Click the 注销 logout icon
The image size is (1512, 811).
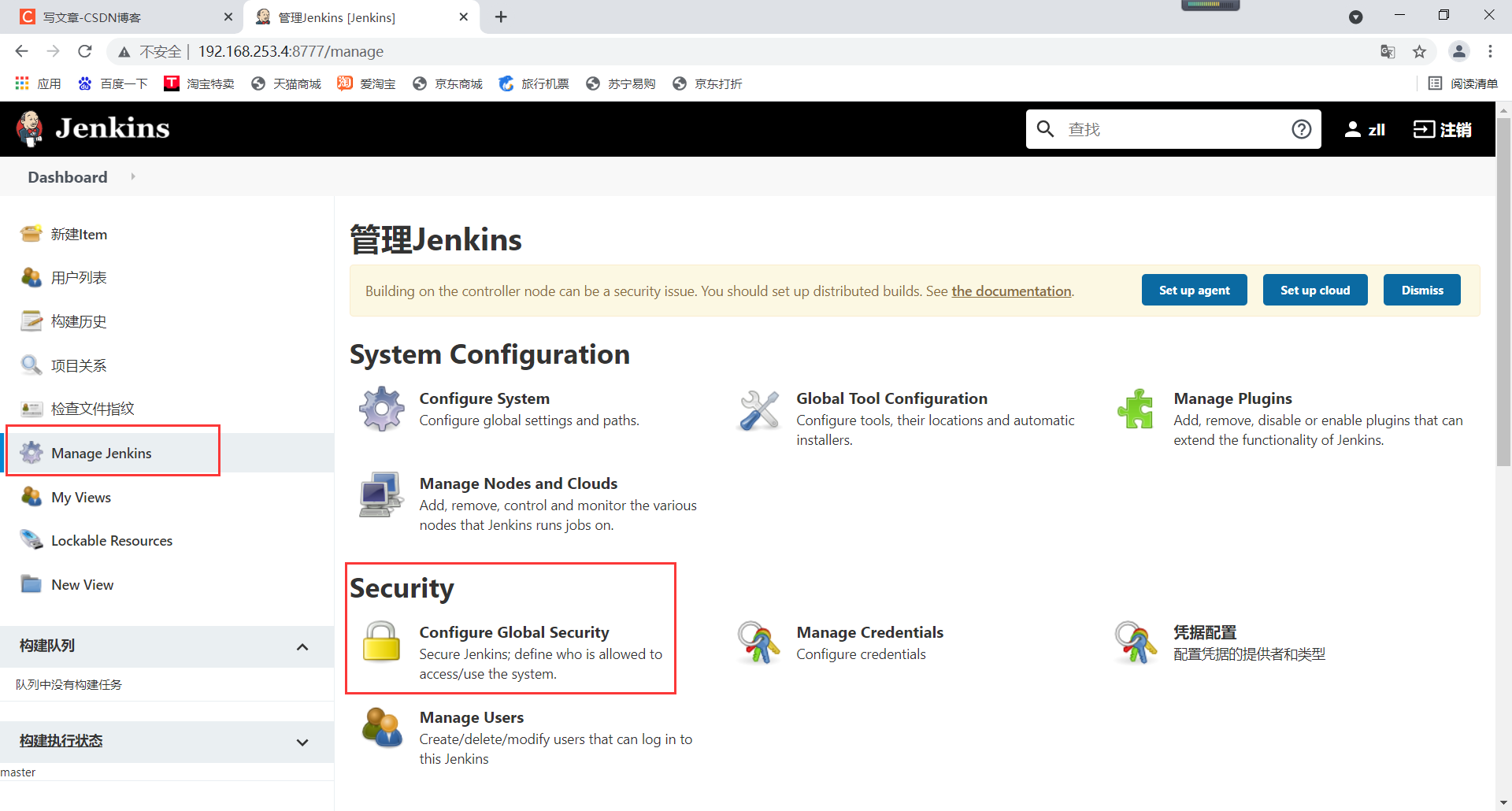tap(1424, 129)
